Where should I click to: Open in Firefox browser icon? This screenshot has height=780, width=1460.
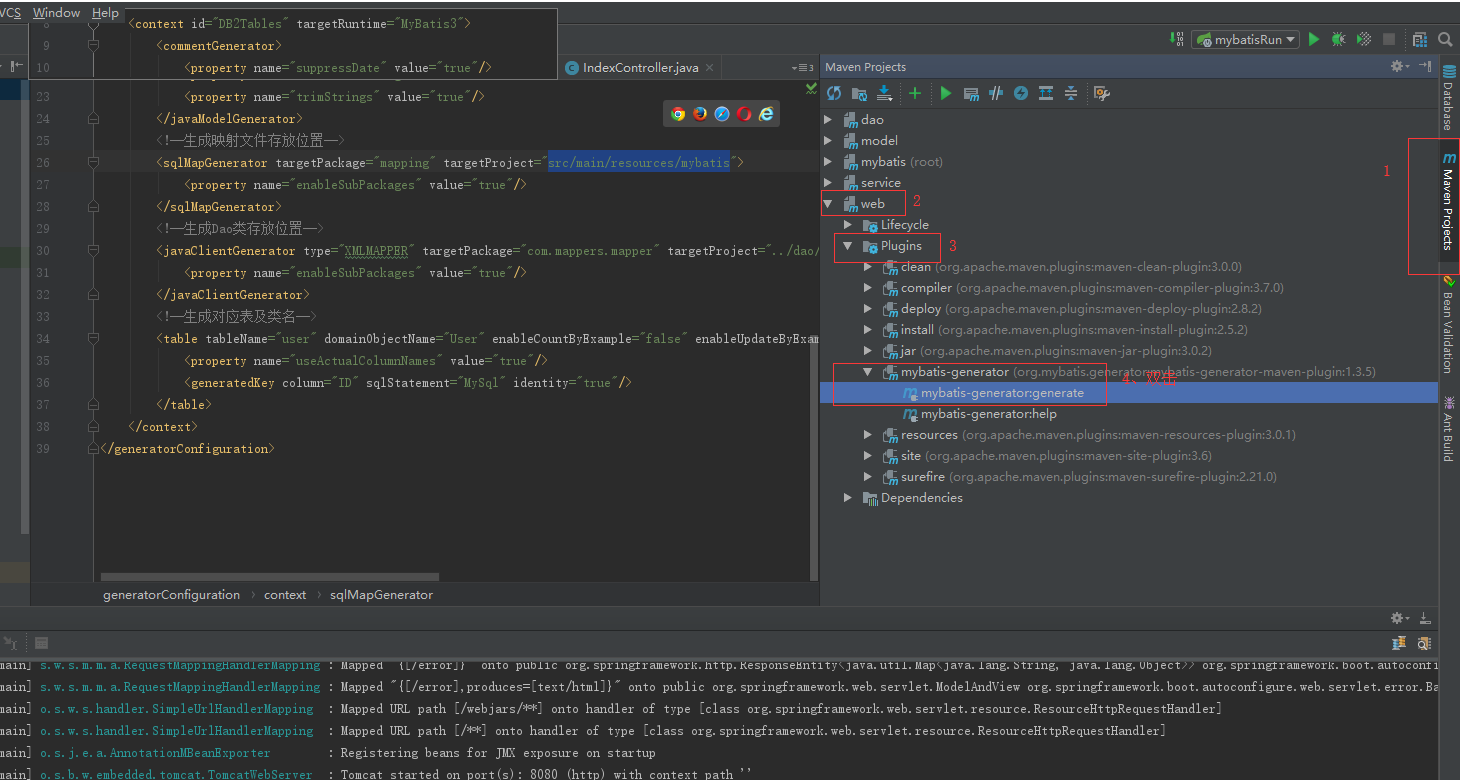(700, 114)
